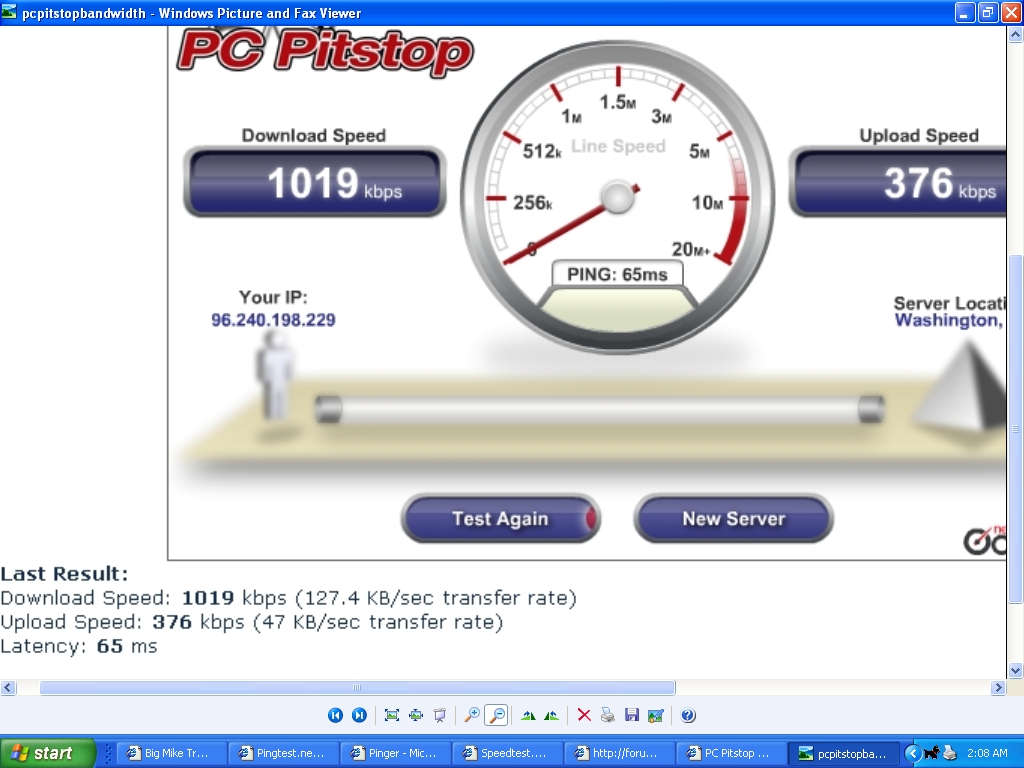This screenshot has width=1024, height=768.
Task: Open the image for editing
Action: coord(656,715)
